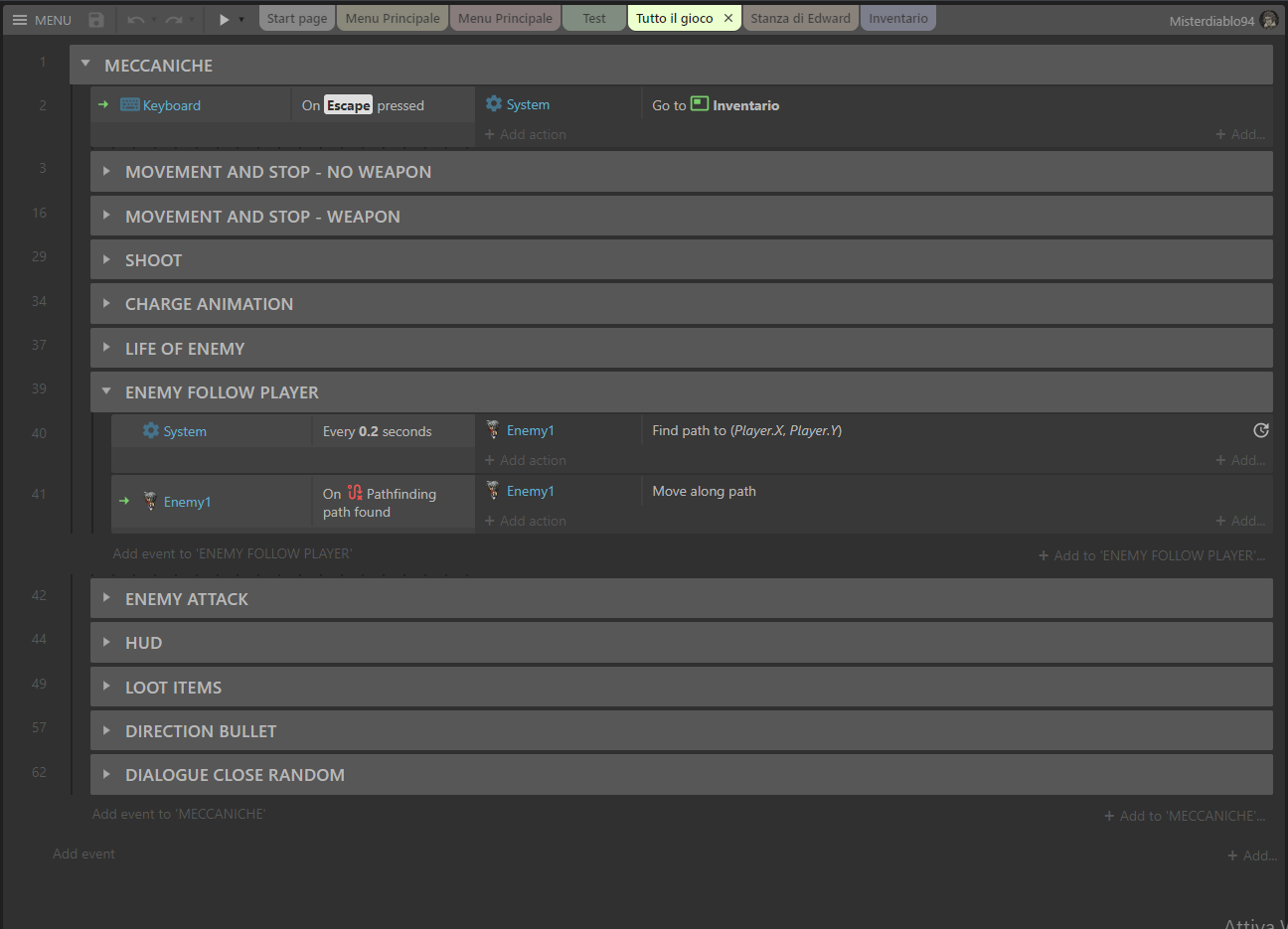Select the 'Every 0.2 seconds' condition
Screen dimensions: 1288x929
click(x=393, y=431)
